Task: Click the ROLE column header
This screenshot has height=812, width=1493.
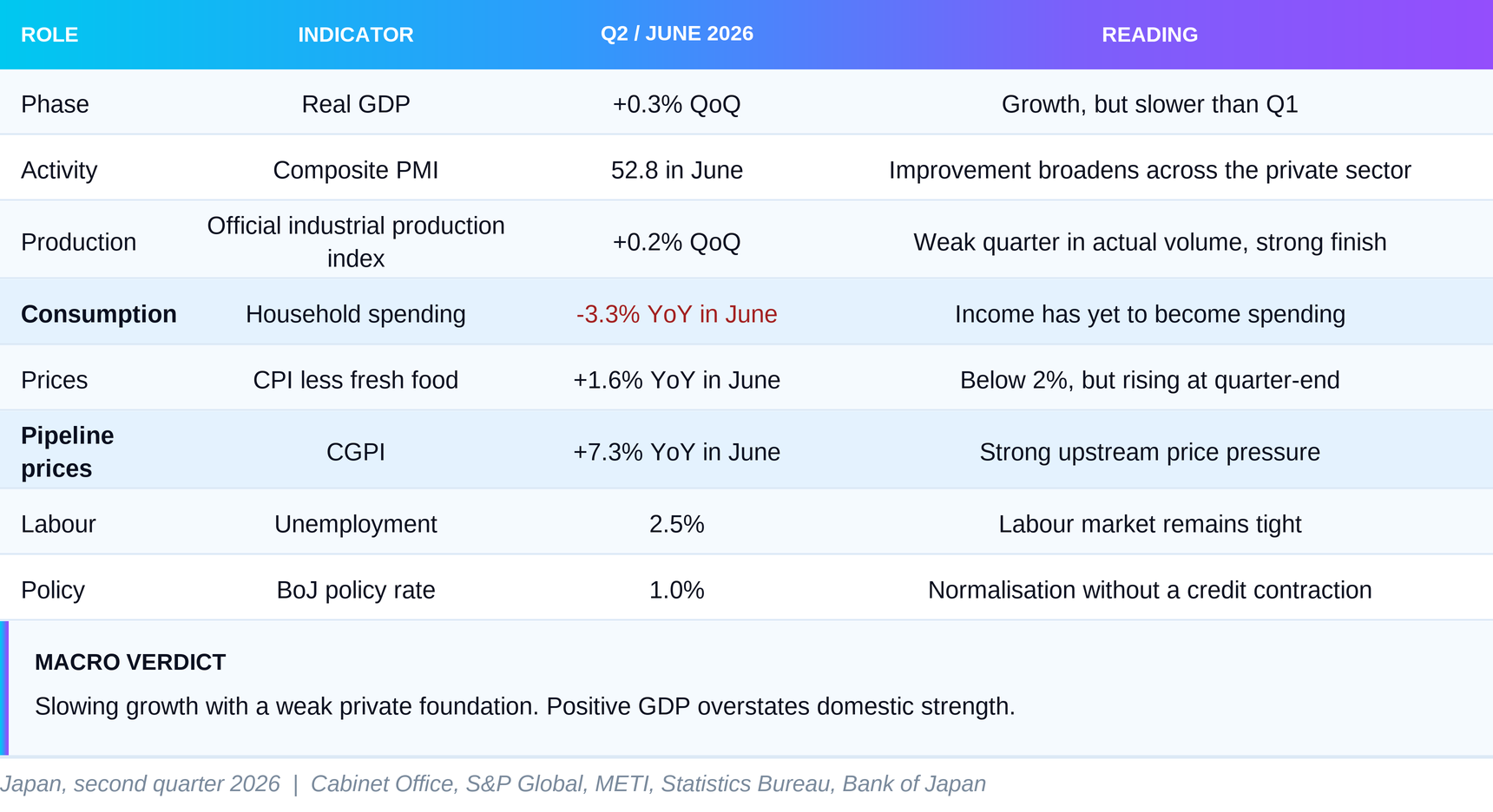Action: pos(49,35)
